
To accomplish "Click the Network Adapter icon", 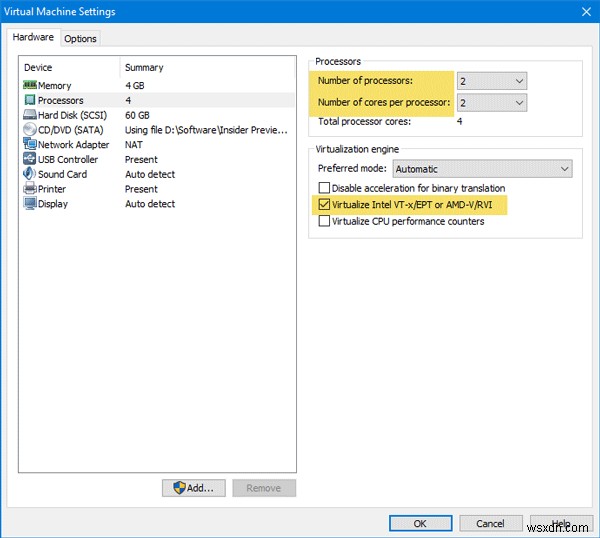I will click(x=30, y=144).
